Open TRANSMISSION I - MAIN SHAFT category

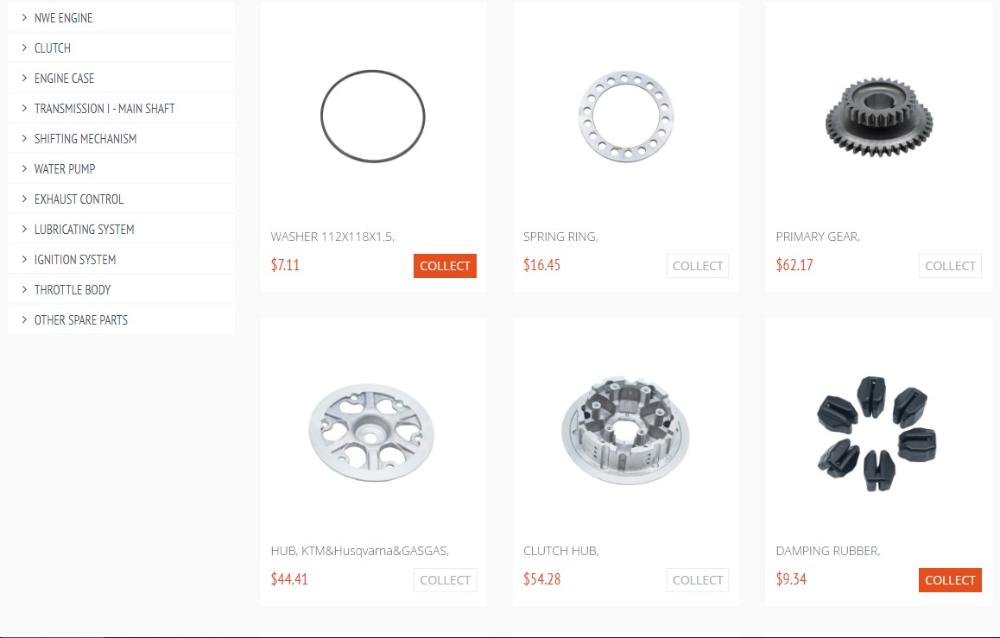[x=105, y=108]
